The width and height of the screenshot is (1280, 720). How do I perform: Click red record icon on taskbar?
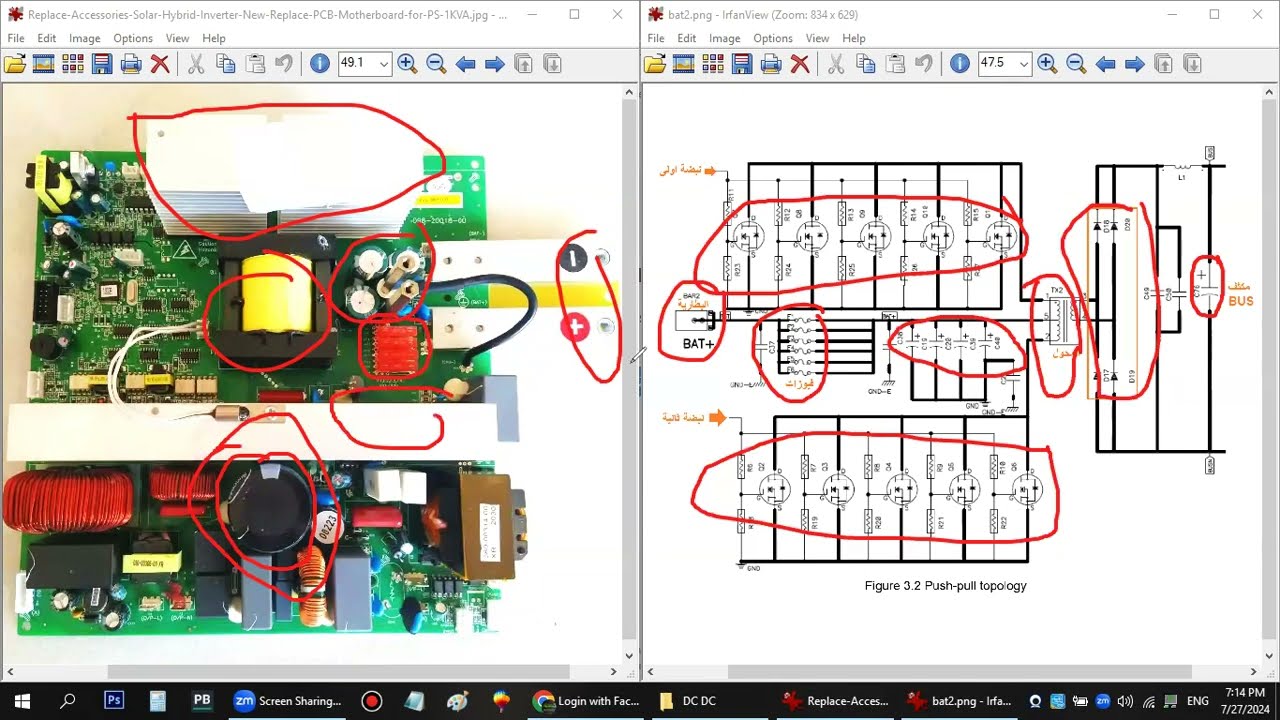click(x=372, y=701)
